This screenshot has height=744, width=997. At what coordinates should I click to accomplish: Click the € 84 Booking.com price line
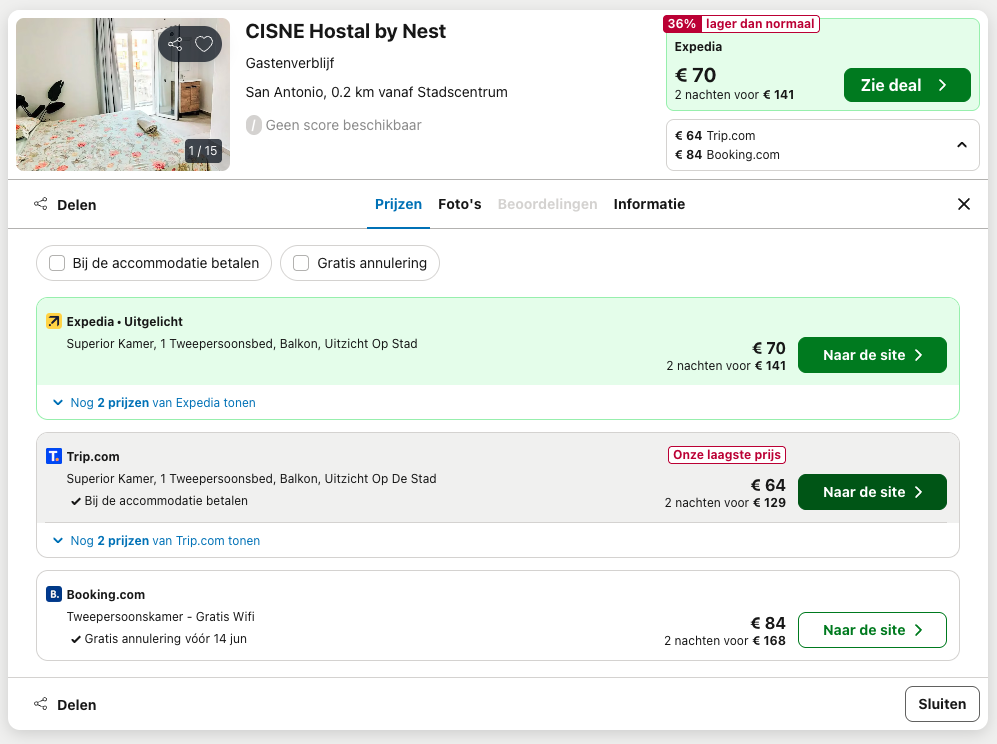pos(727,155)
